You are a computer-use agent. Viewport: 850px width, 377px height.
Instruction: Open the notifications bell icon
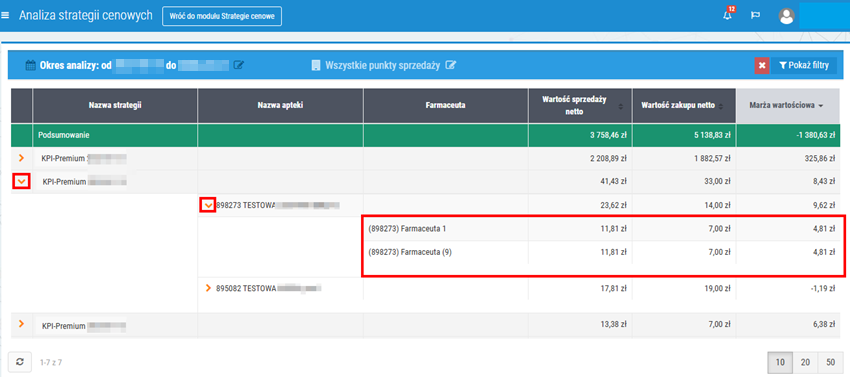727,15
